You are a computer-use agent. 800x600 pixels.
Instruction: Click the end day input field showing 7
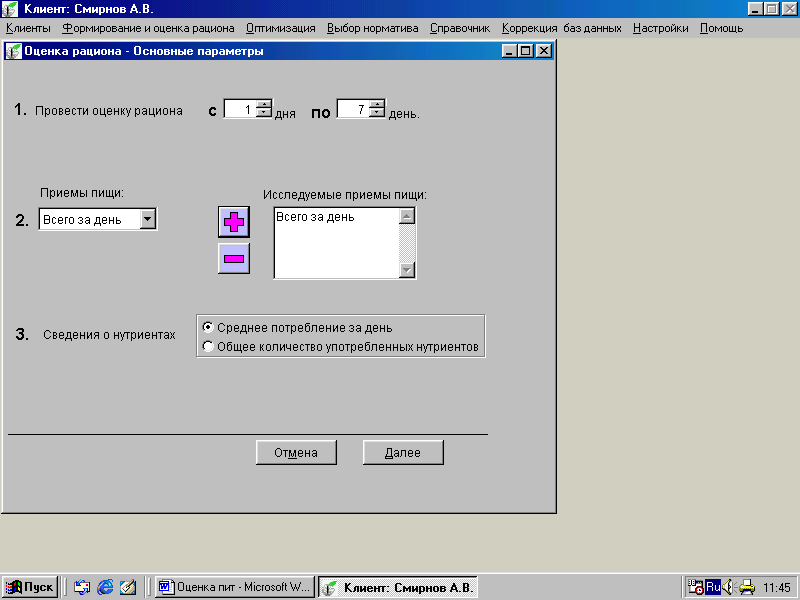[353, 109]
